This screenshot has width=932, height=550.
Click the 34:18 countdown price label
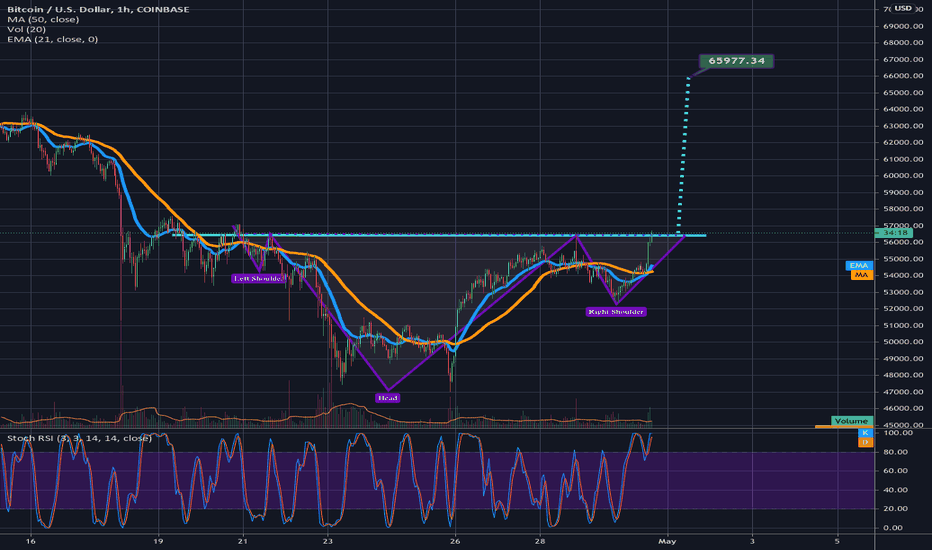(x=894, y=232)
